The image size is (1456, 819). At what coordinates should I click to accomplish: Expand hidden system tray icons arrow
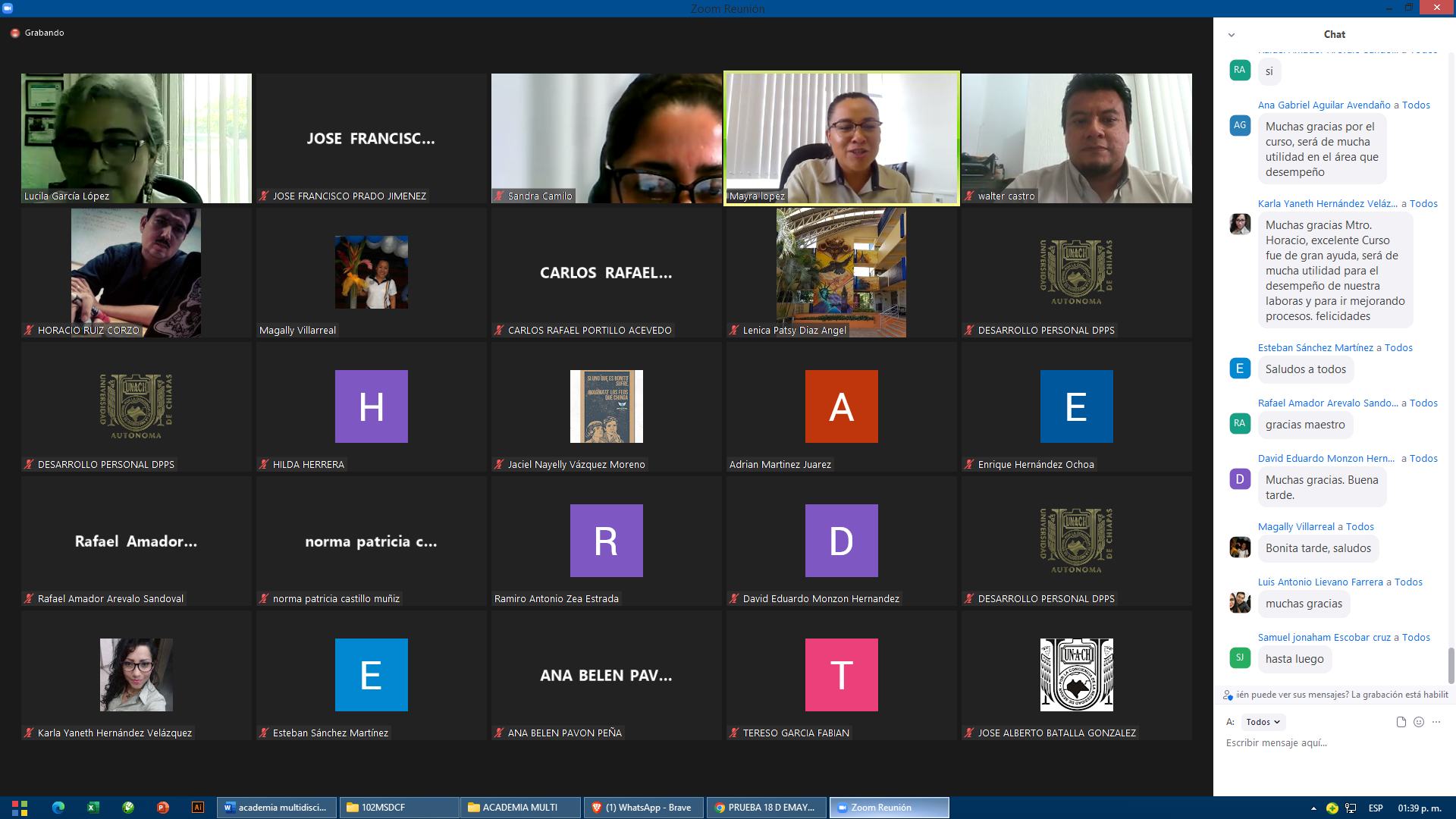tap(1313, 808)
